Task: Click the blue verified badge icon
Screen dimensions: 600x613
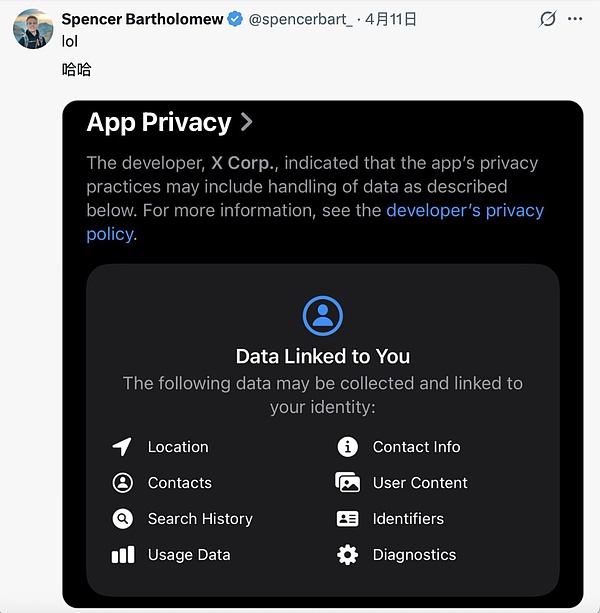Action: tap(236, 19)
